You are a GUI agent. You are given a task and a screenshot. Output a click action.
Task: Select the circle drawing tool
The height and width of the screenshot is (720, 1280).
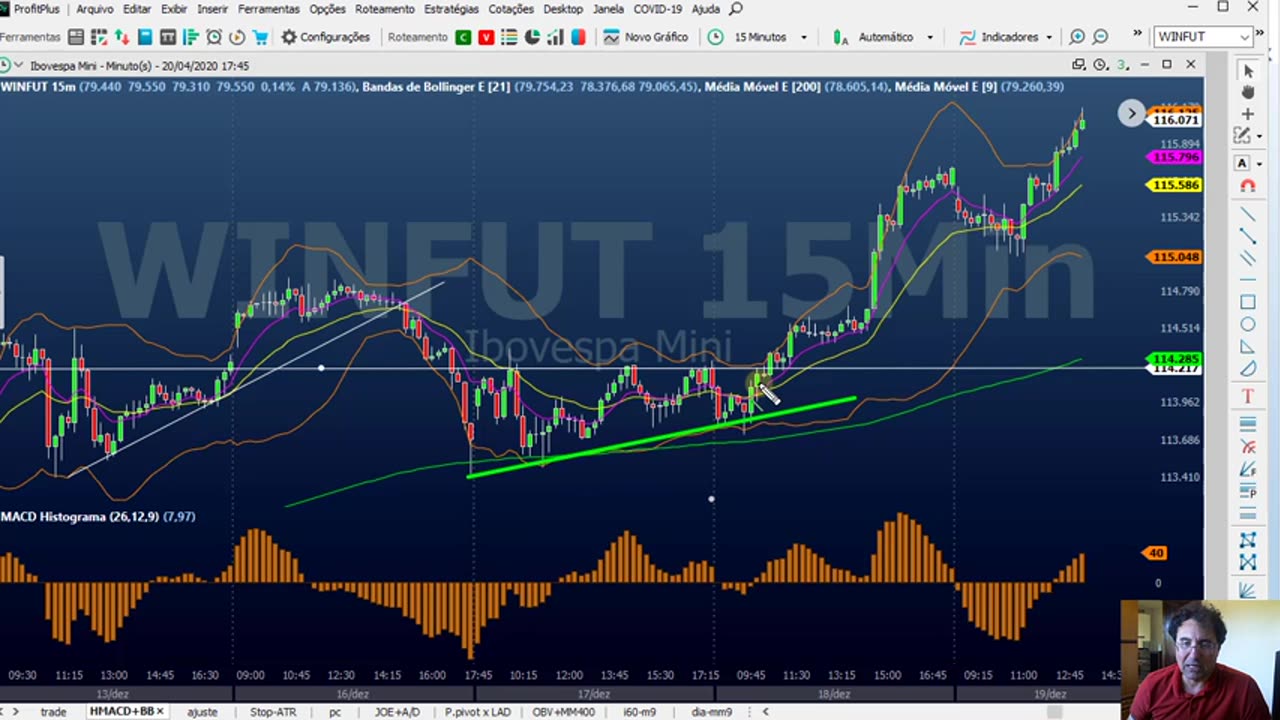coord(1247,325)
